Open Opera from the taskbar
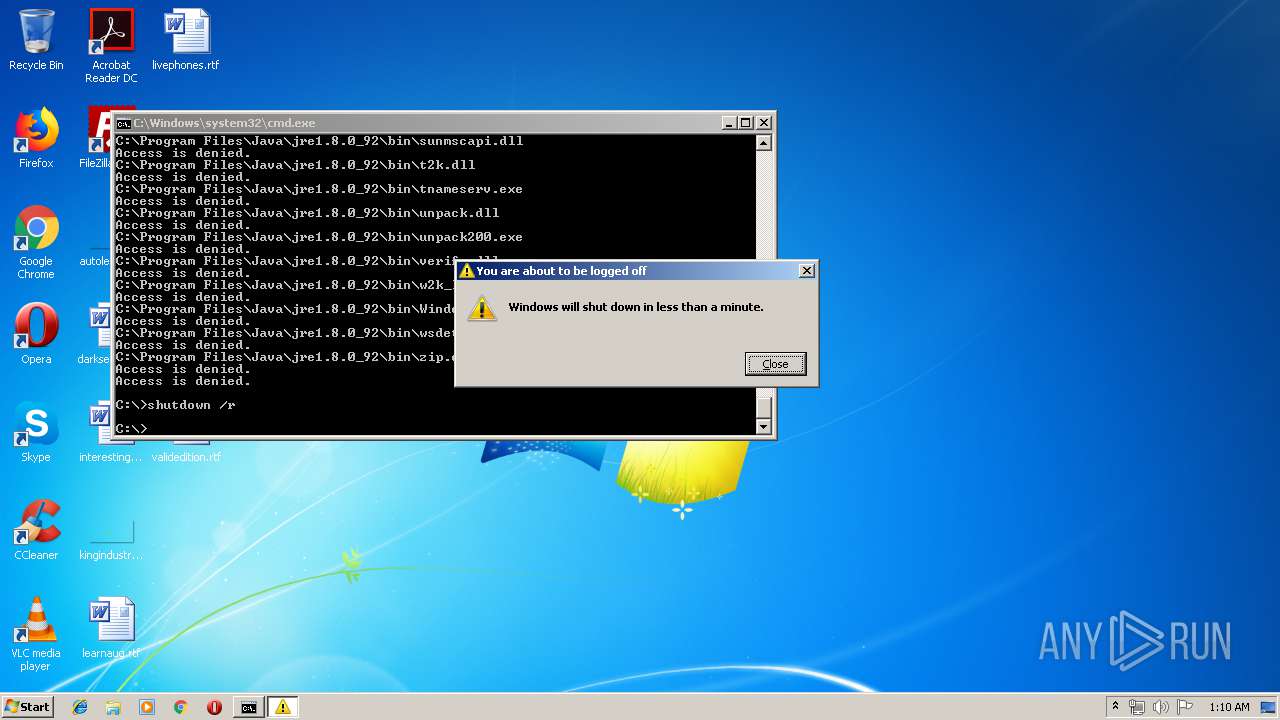Viewport: 1280px width, 720px height. [214, 707]
